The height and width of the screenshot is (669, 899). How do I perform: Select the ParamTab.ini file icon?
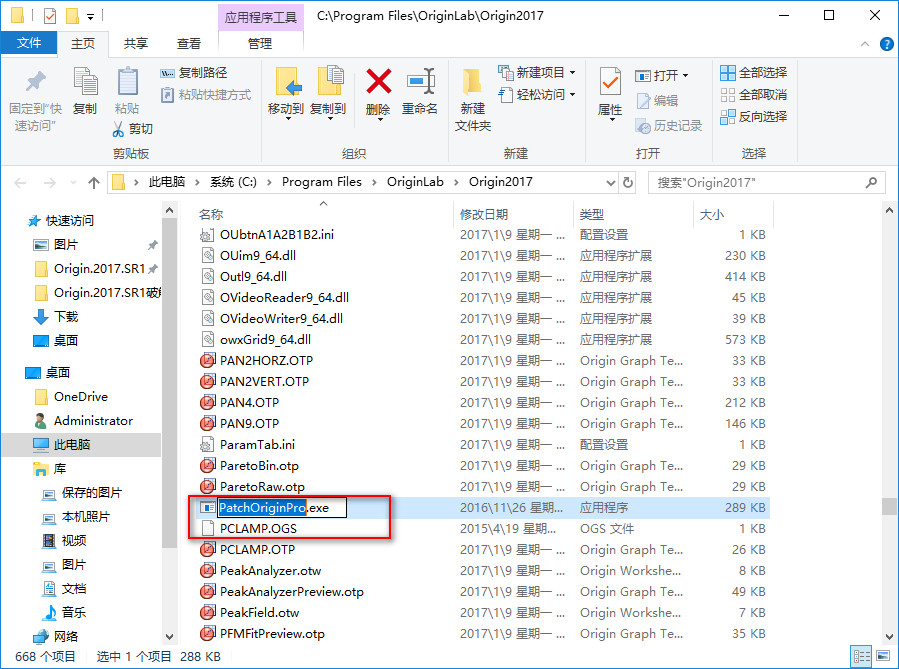point(207,444)
